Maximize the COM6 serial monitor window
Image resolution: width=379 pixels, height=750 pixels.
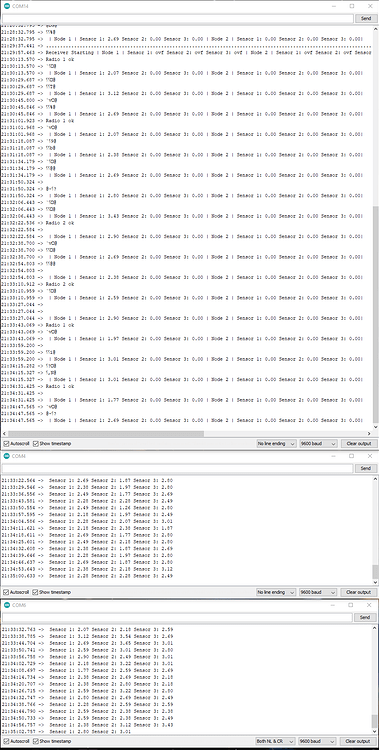pos(352,605)
